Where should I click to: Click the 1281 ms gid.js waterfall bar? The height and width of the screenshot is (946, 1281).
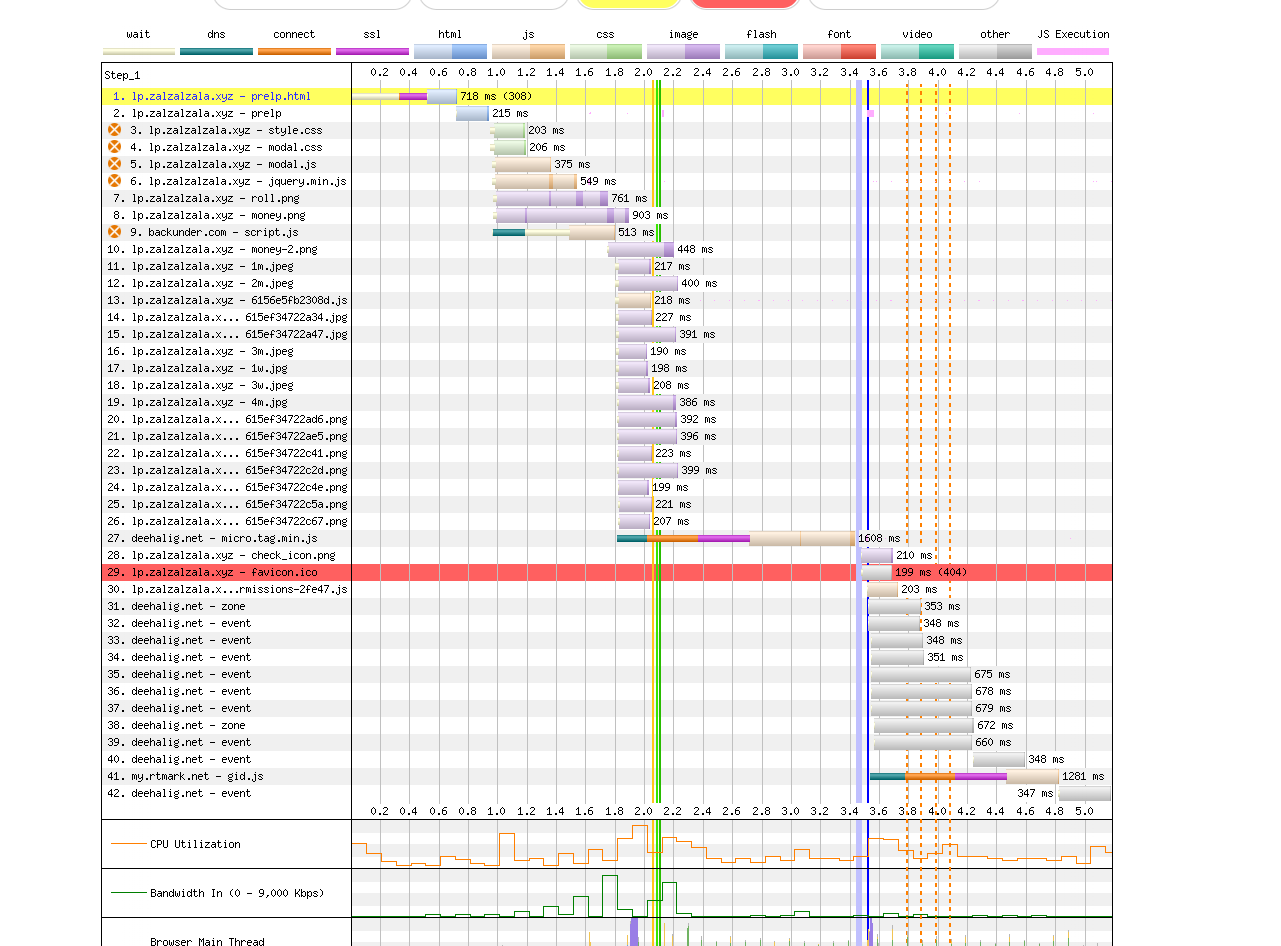[964, 777]
